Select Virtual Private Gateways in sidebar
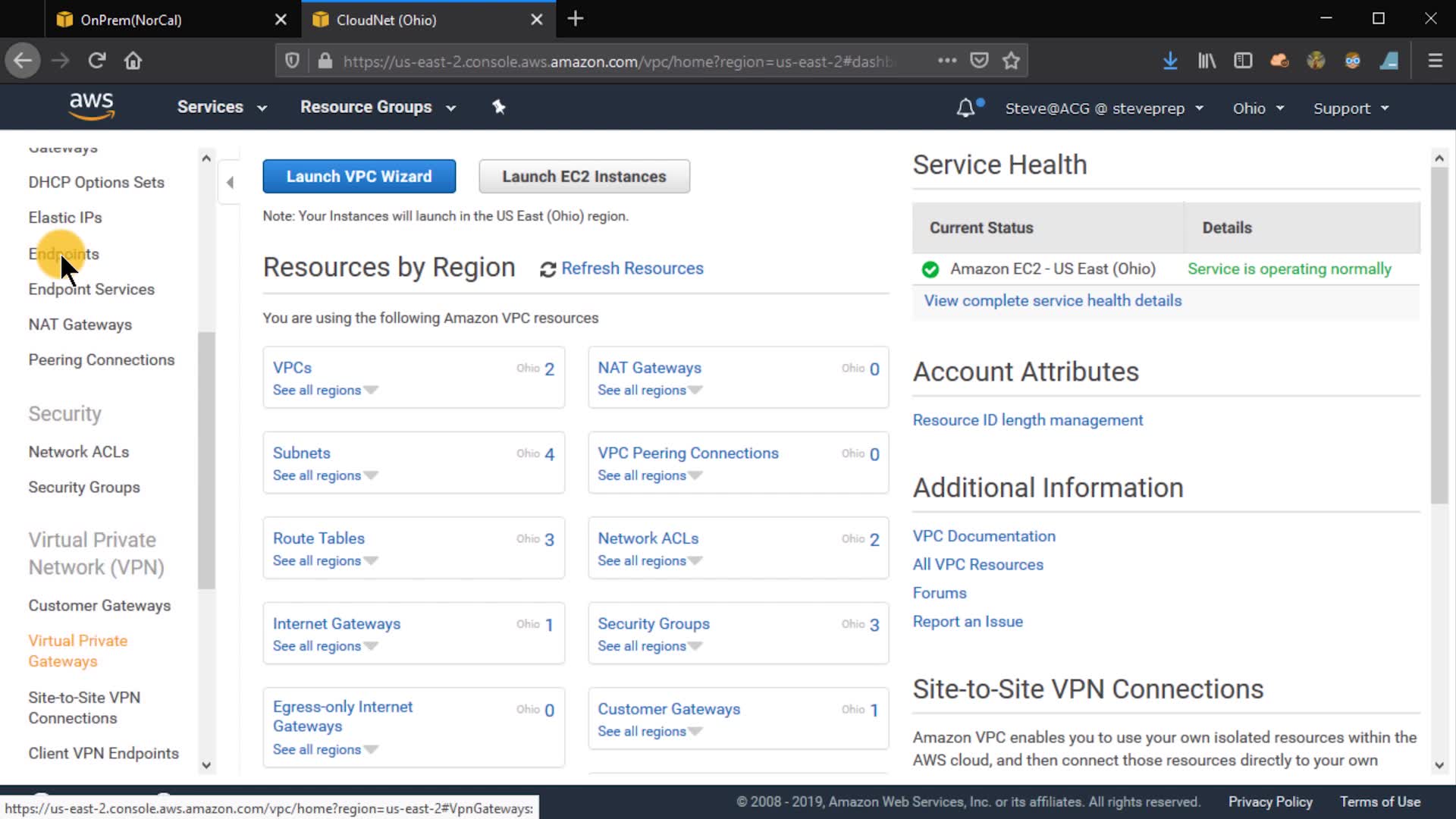Viewport: 1456px width, 819px height. [77, 651]
